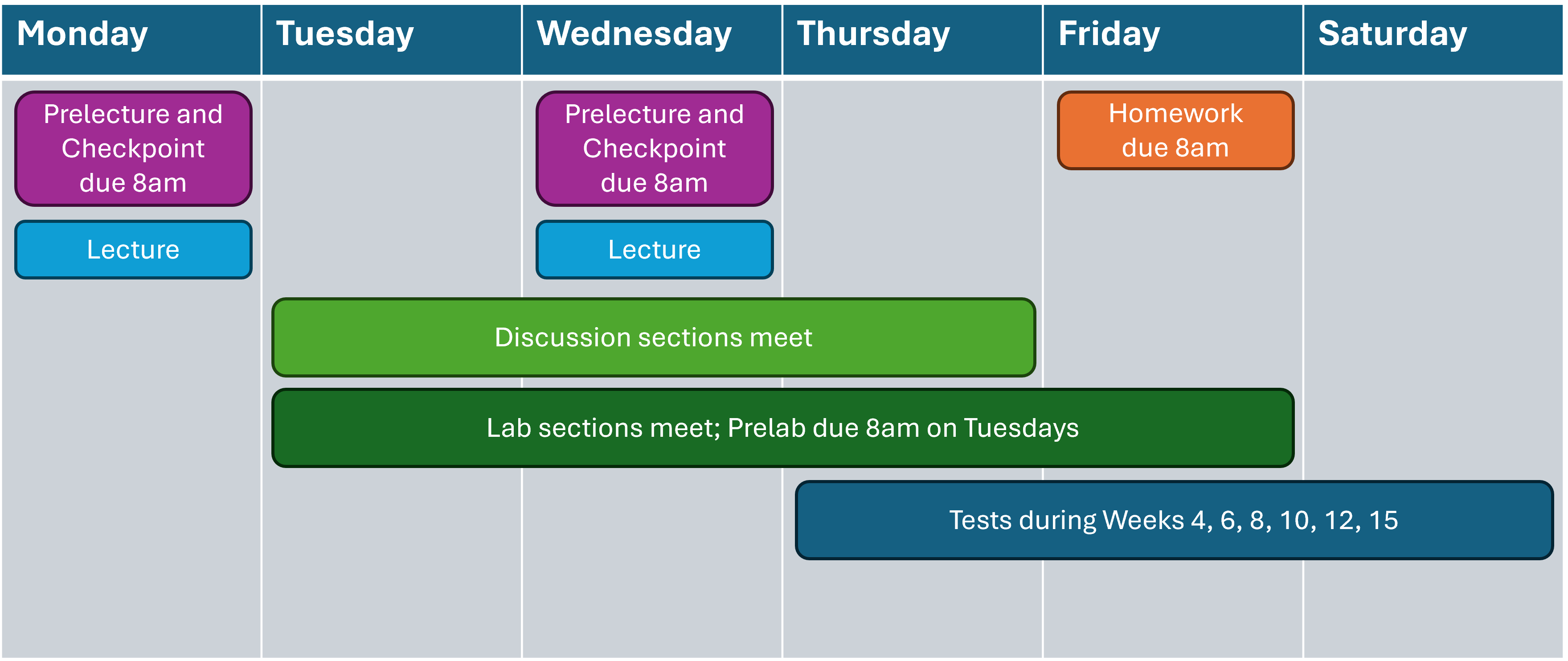Select the Wednesday Lecture block
This screenshot has height=661, width=1568.
[655, 250]
